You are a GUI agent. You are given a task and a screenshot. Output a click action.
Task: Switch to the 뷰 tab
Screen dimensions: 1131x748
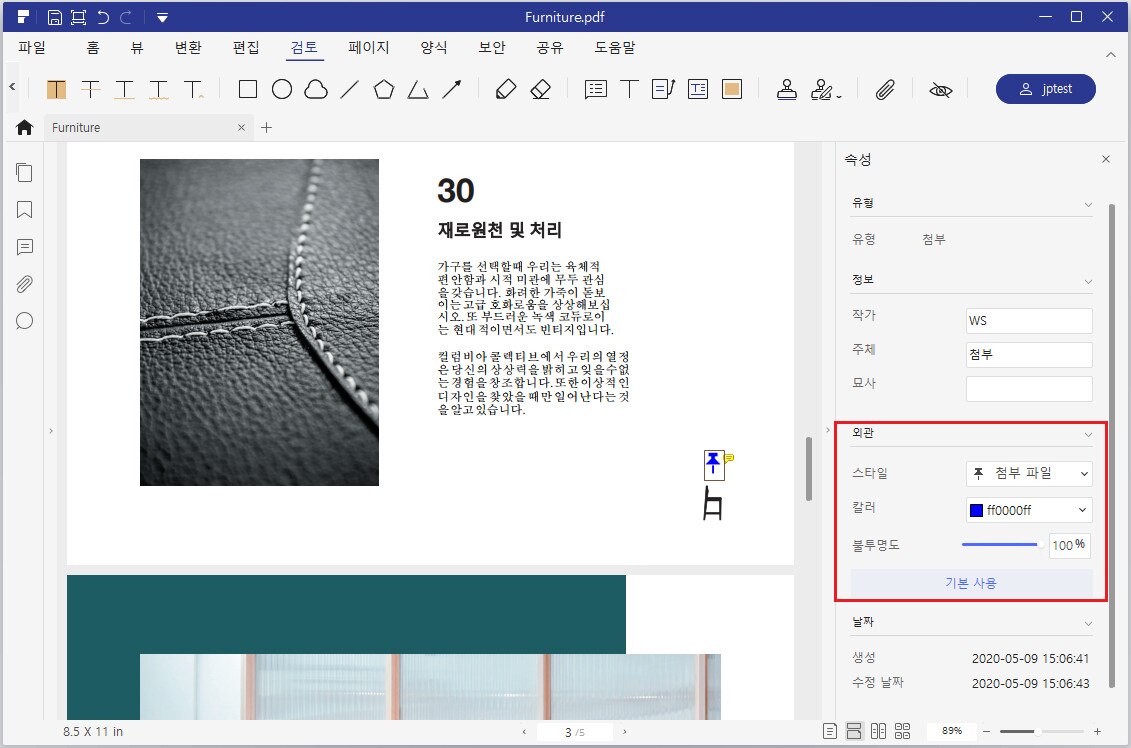tap(137, 48)
